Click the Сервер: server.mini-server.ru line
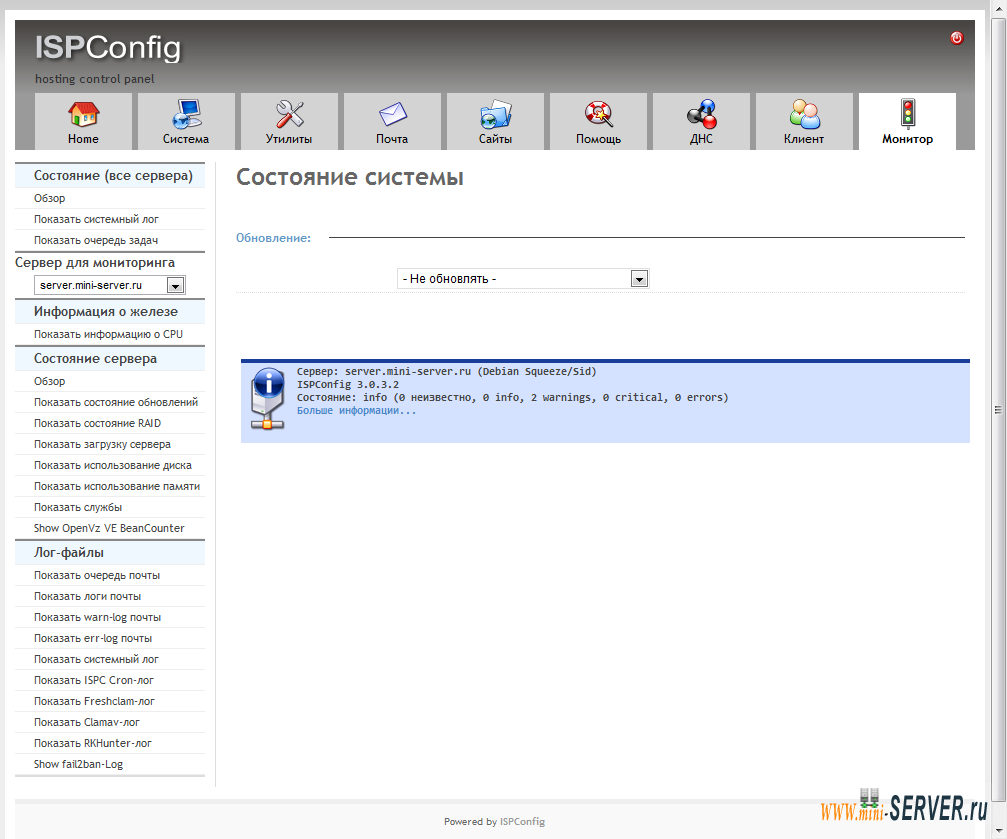Screen dimensions: 1007x839 click(x=446, y=371)
